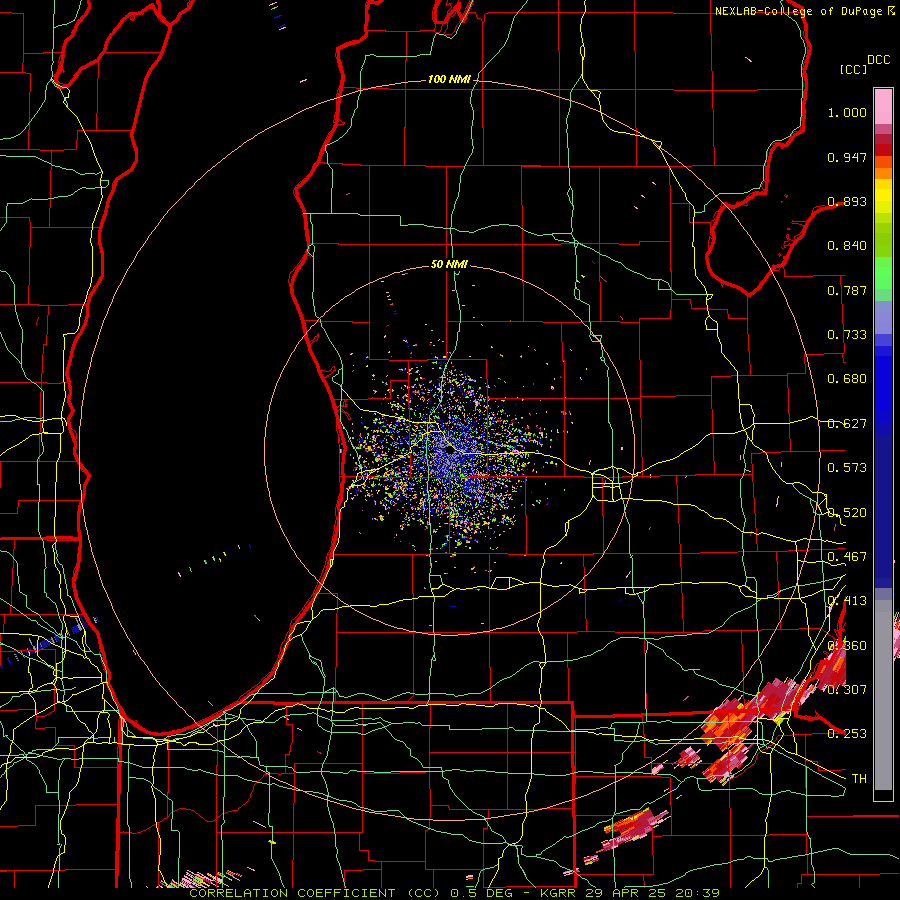
Task: Click the 0.840 color scale value
Action: tap(847, 246)
